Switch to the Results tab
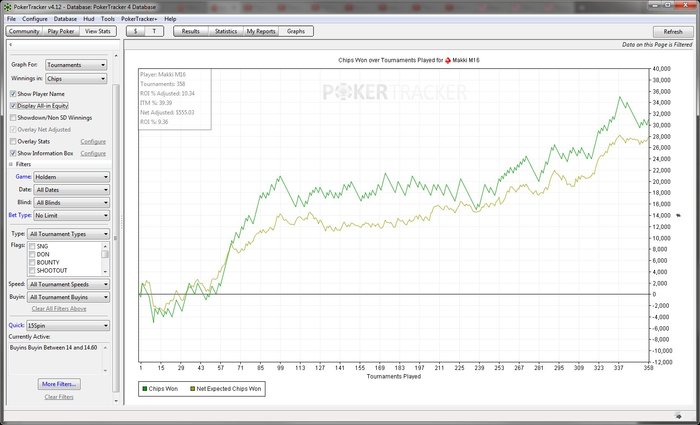 (x=191, y=32)
